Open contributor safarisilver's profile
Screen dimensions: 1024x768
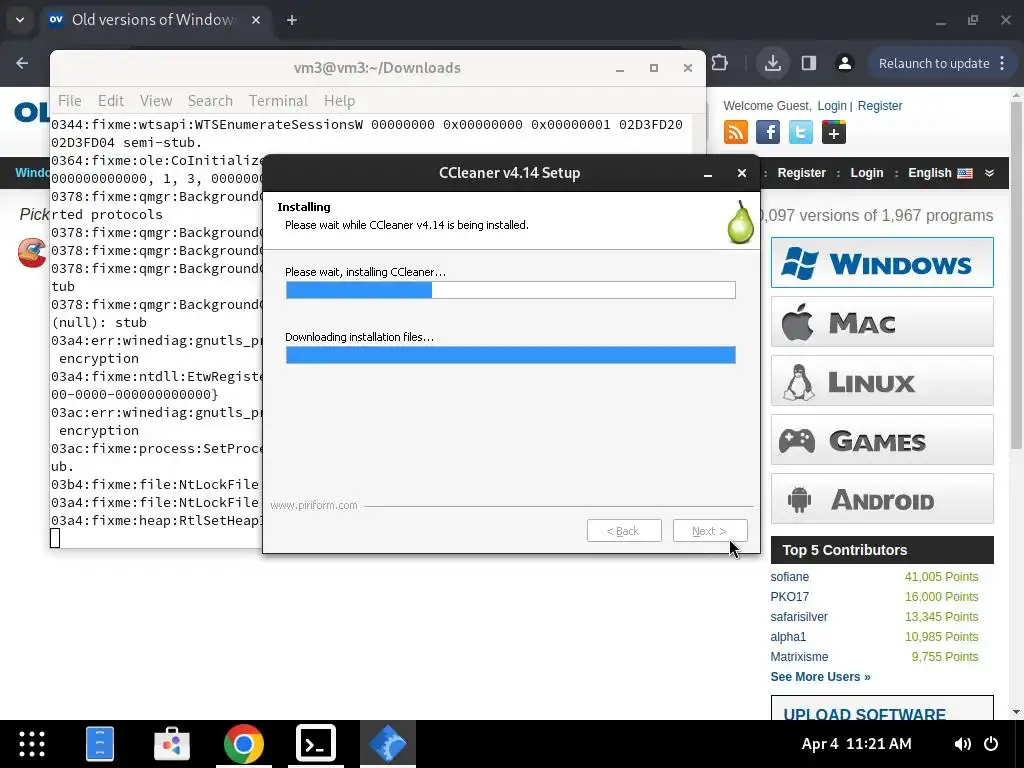pos(799,616)
